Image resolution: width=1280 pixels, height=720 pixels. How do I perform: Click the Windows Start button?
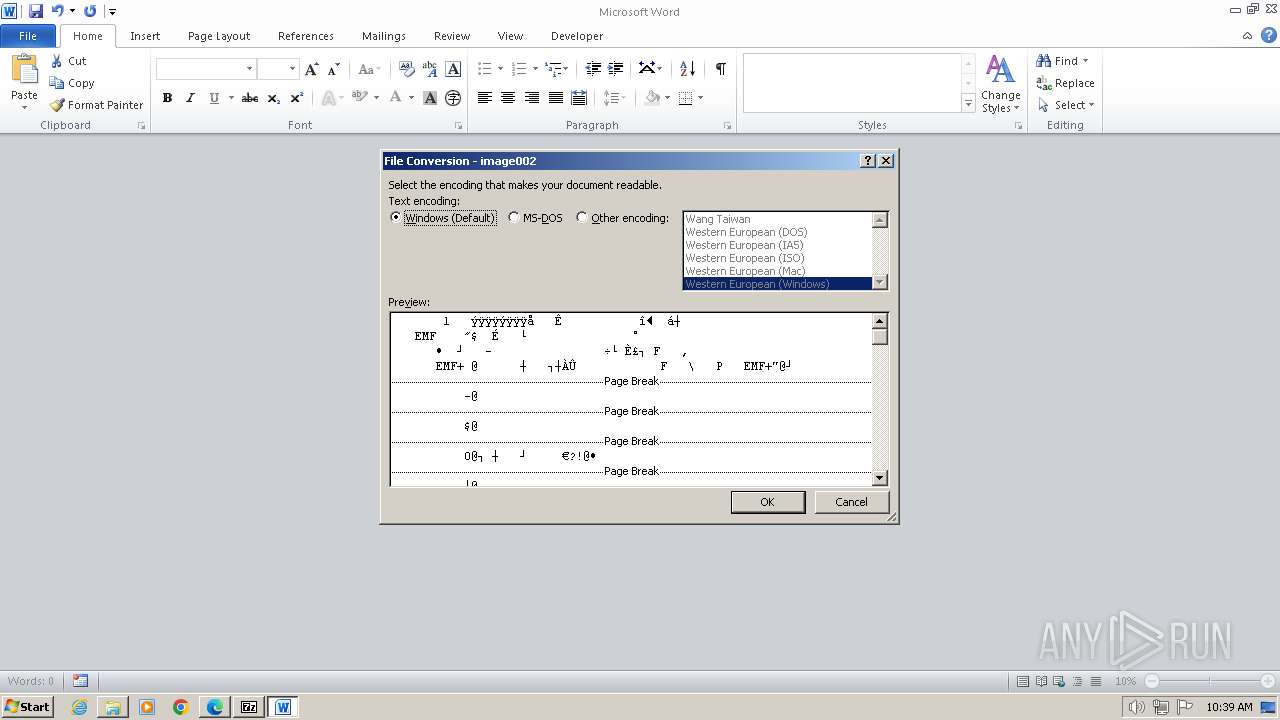(x=27, y=707)
